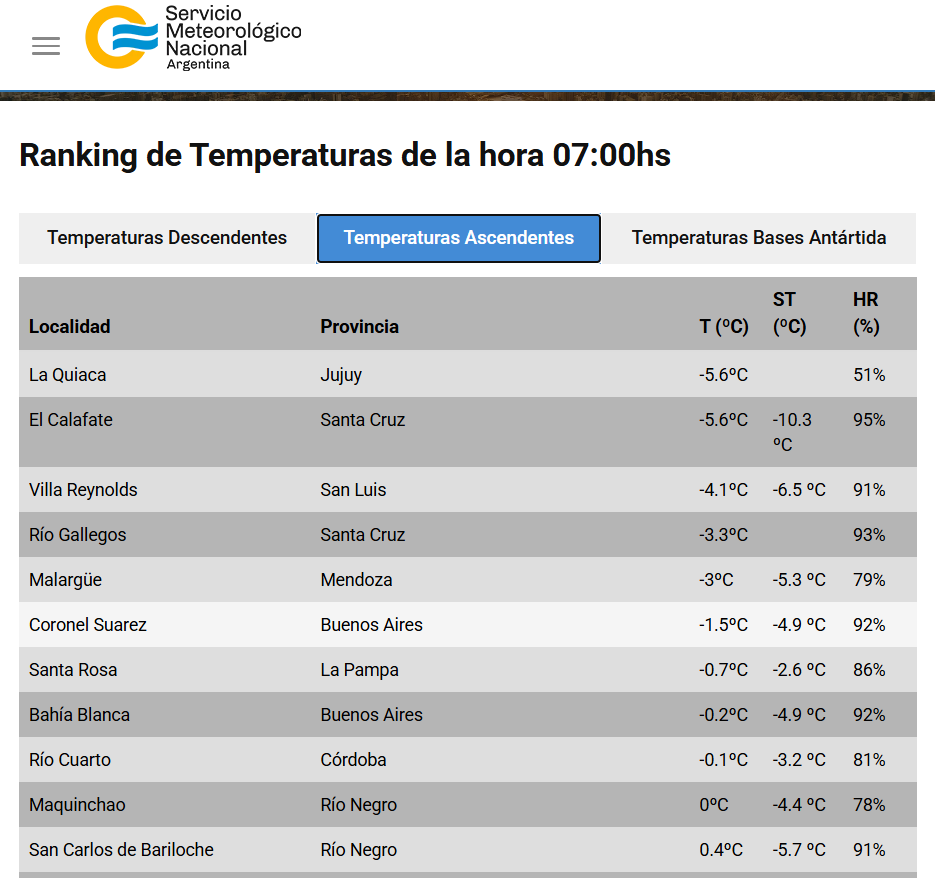The width and height of the screenshot is (935, 878).
Task: Select the El Calafate locality row
Action: pos(468,432)
